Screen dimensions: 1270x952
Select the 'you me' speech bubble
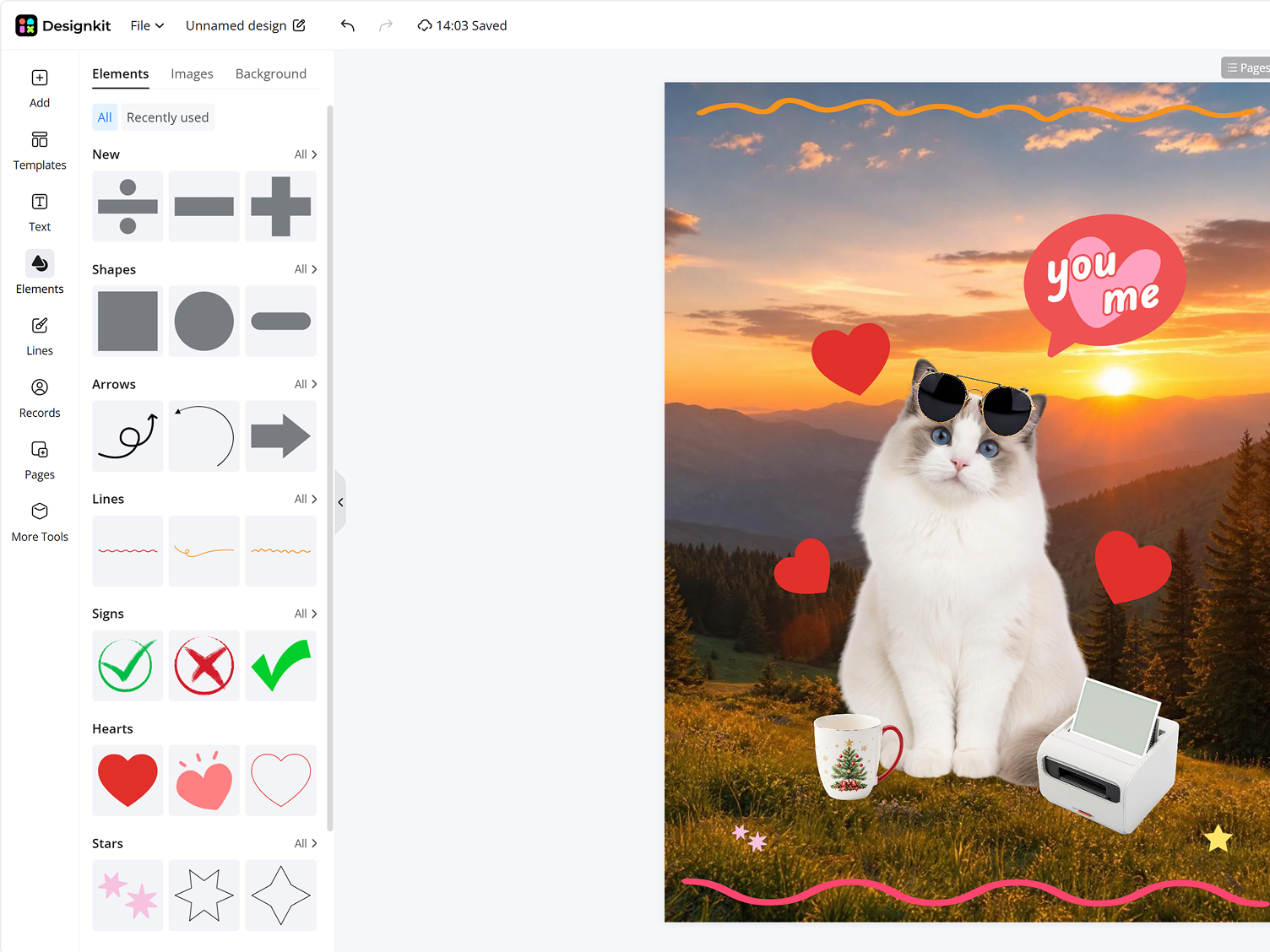1104,284
